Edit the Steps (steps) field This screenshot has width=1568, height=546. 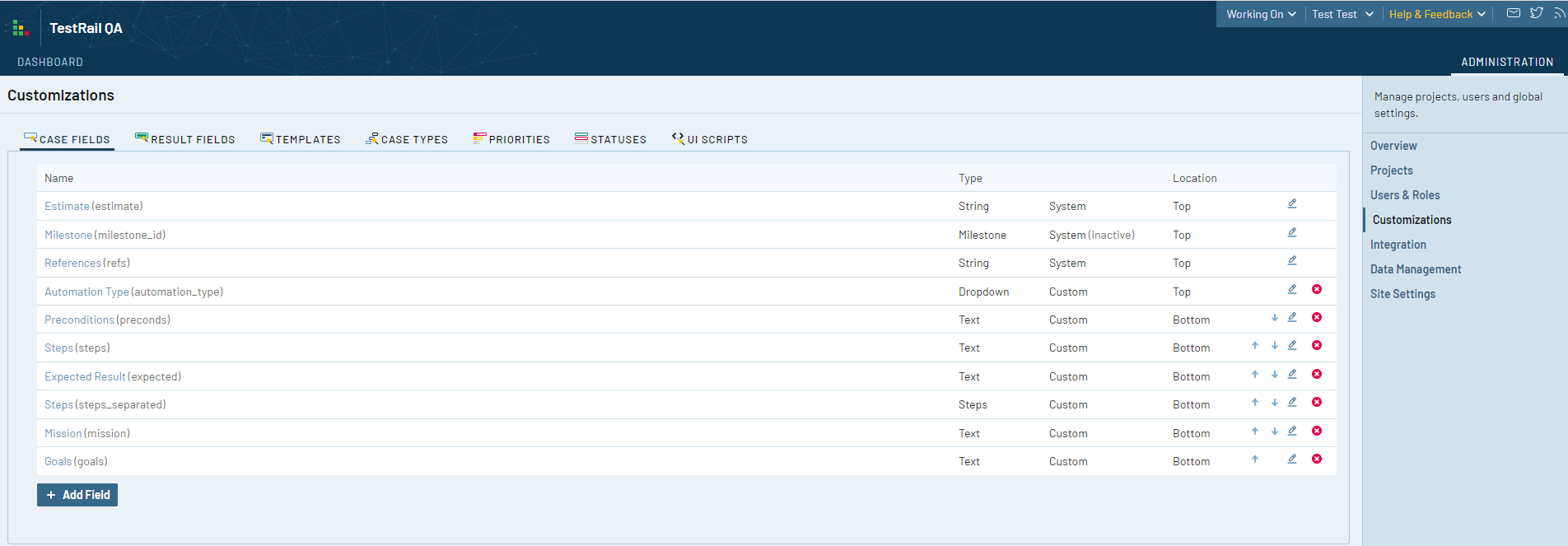click(1292, 345)
